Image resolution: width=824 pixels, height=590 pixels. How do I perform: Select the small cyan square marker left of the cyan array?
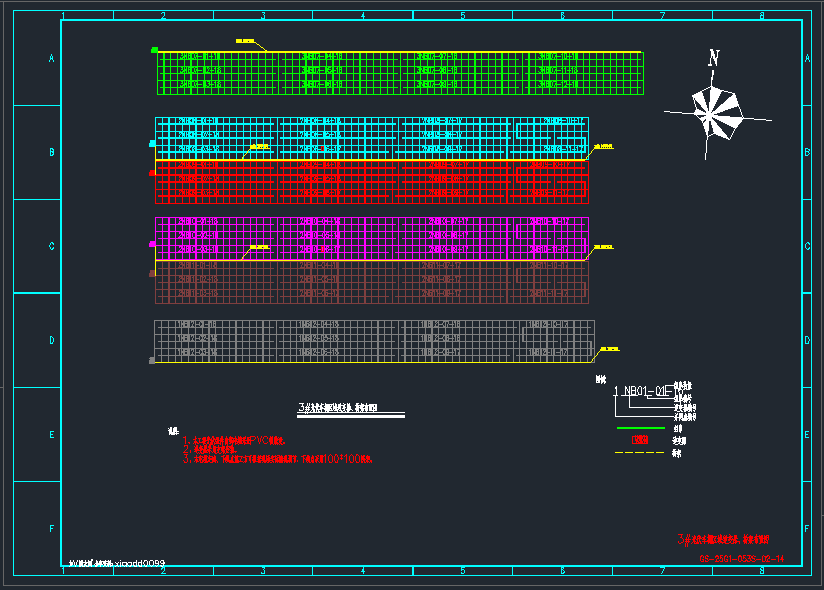[153, 144]
